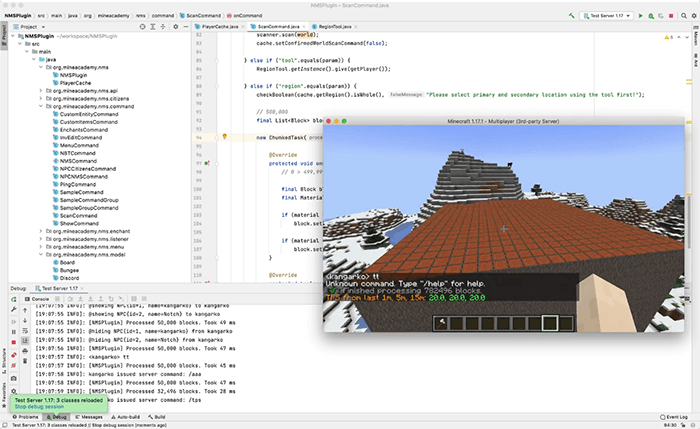Expand org.mineacademy.nms.api package

click(x=41, y=91)
